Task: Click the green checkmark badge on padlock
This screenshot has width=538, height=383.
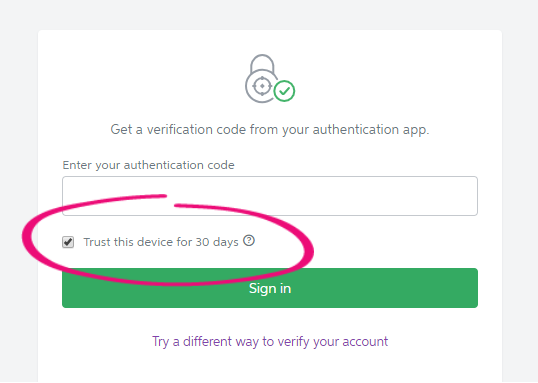Action: point(284,91)
